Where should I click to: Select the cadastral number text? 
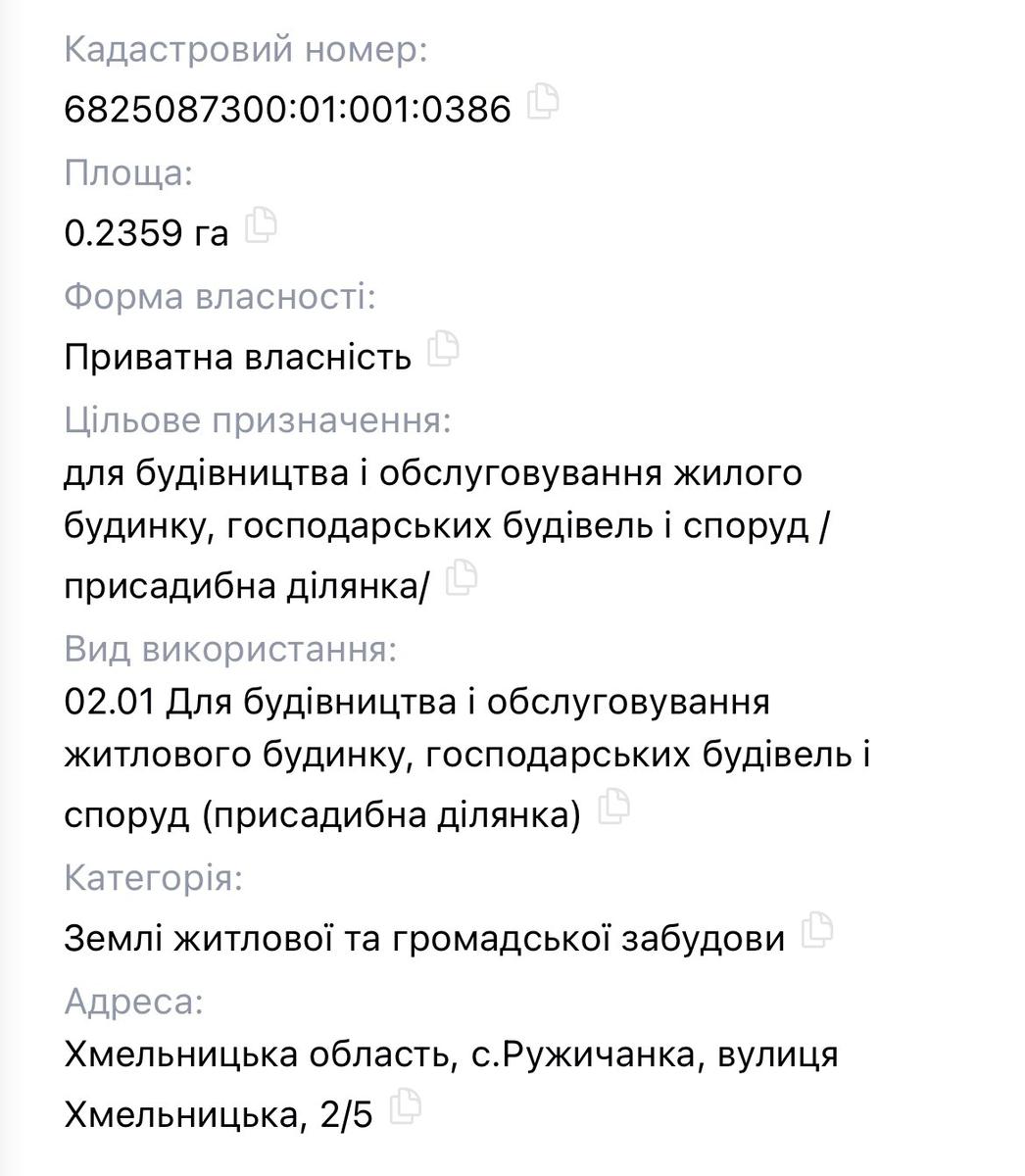click(x=284, y=111)
